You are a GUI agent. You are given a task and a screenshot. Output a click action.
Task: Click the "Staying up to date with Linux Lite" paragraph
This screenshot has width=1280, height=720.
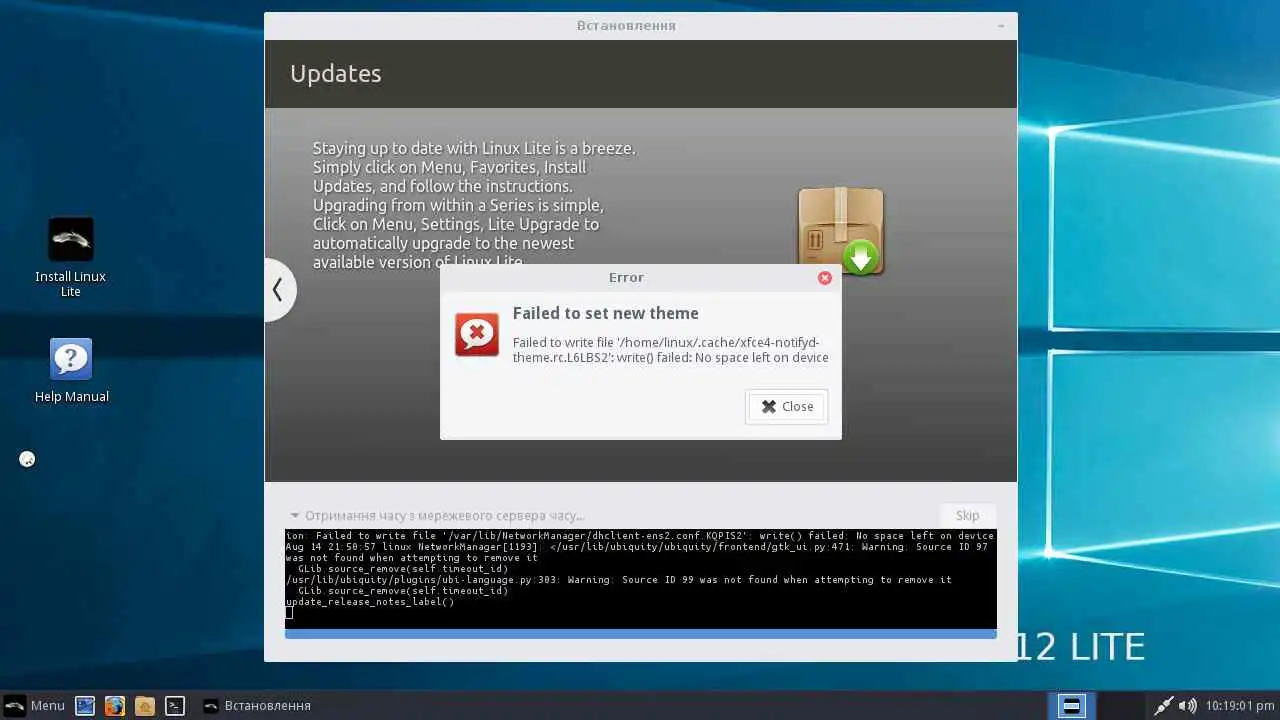coord(475,205)
